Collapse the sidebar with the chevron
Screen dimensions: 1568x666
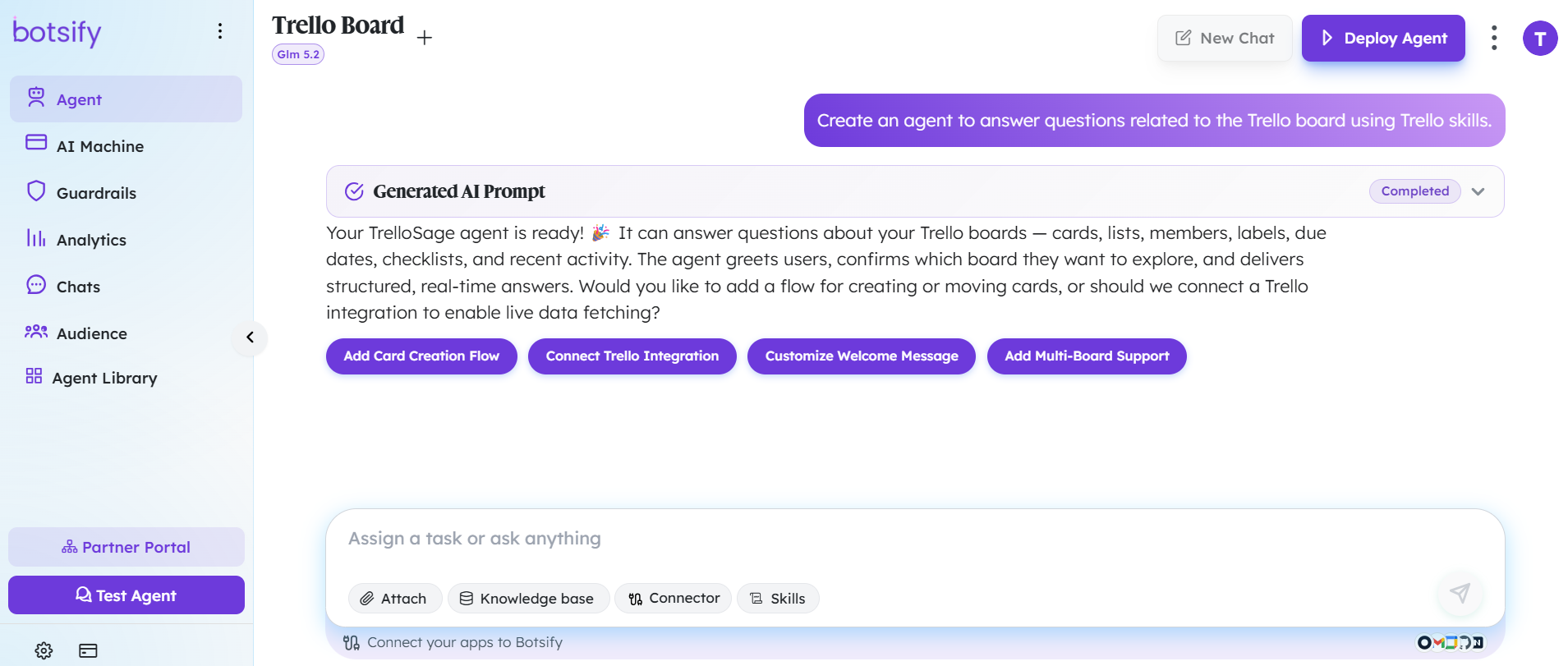(x=250, y=338)
